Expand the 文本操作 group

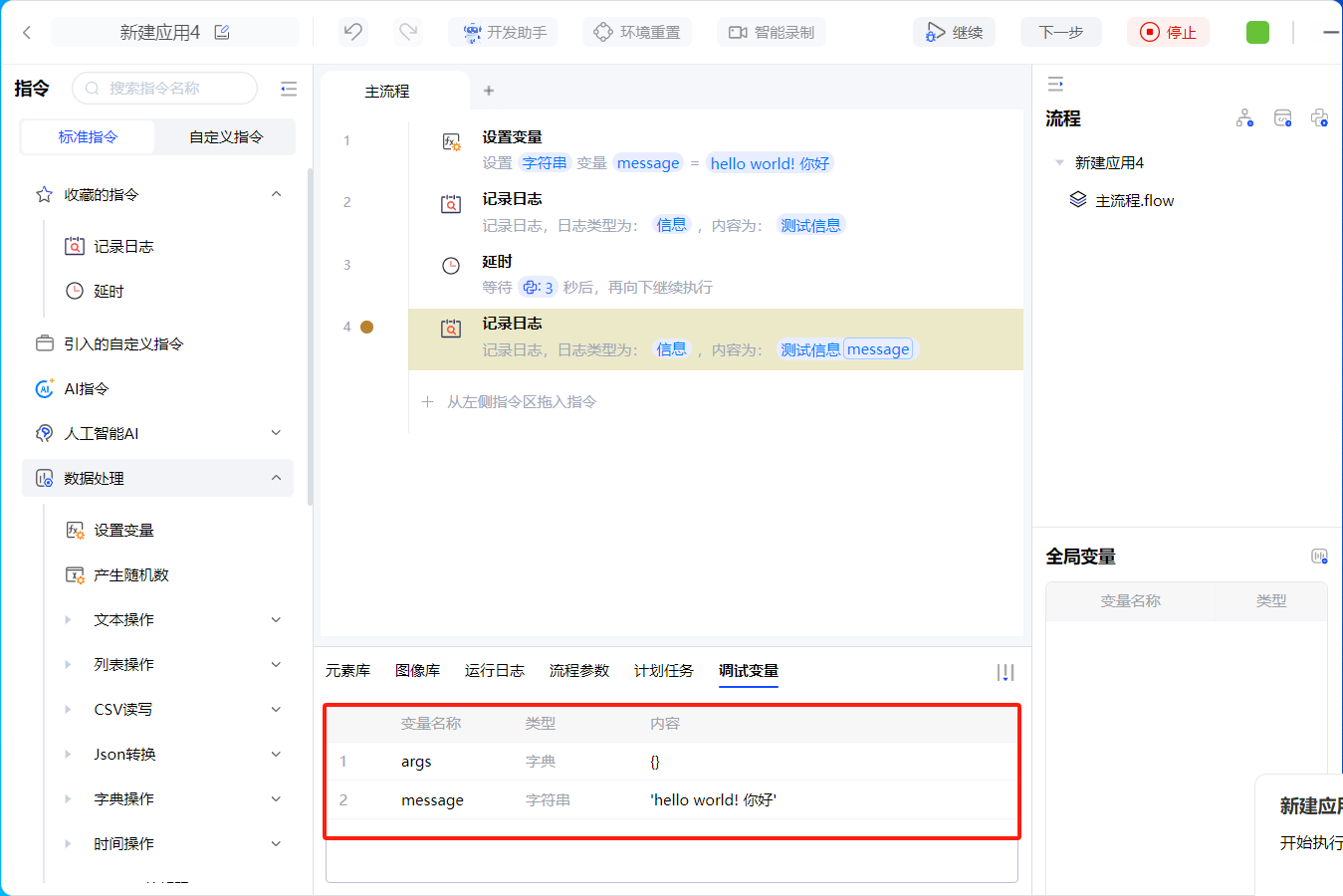click(x=276, y=619)
